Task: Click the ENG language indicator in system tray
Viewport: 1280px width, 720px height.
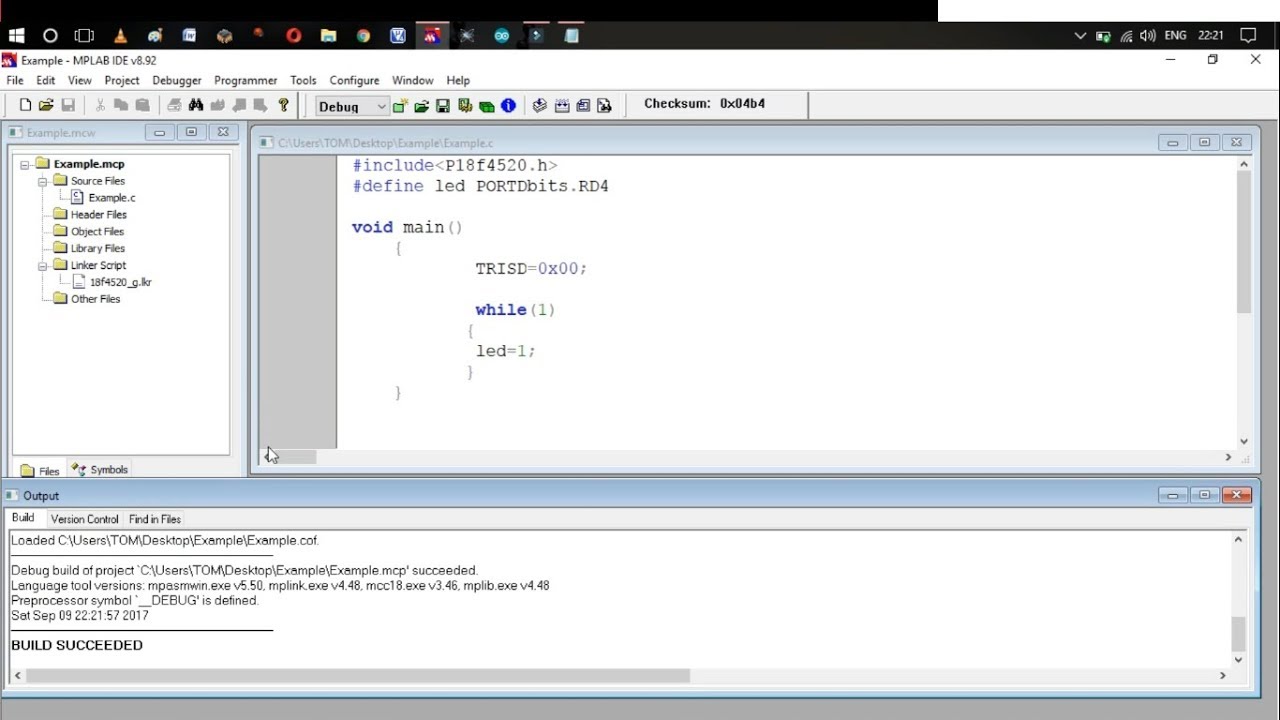Action: coord(1176,35)
